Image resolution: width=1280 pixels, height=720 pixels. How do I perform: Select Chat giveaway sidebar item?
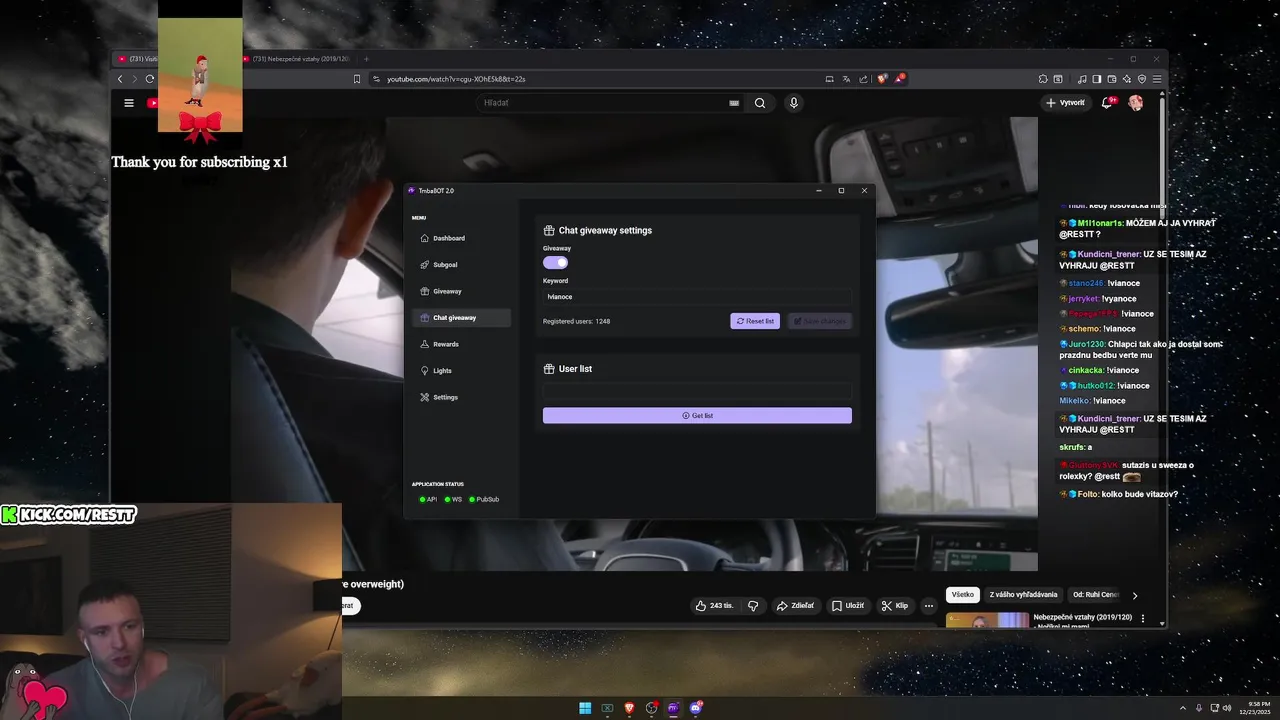click(x=461, y=318)
